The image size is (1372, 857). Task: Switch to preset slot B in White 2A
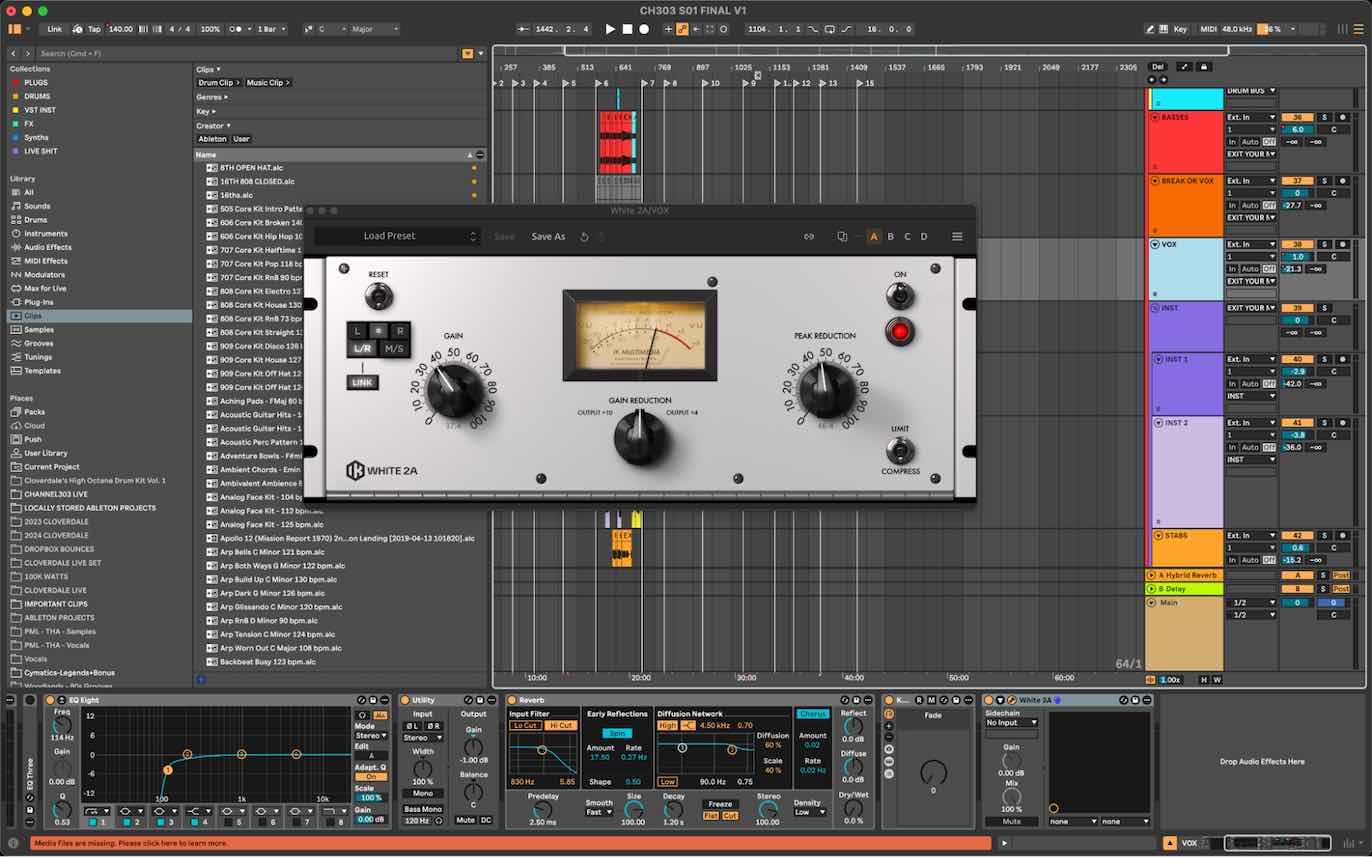(890, 237)
